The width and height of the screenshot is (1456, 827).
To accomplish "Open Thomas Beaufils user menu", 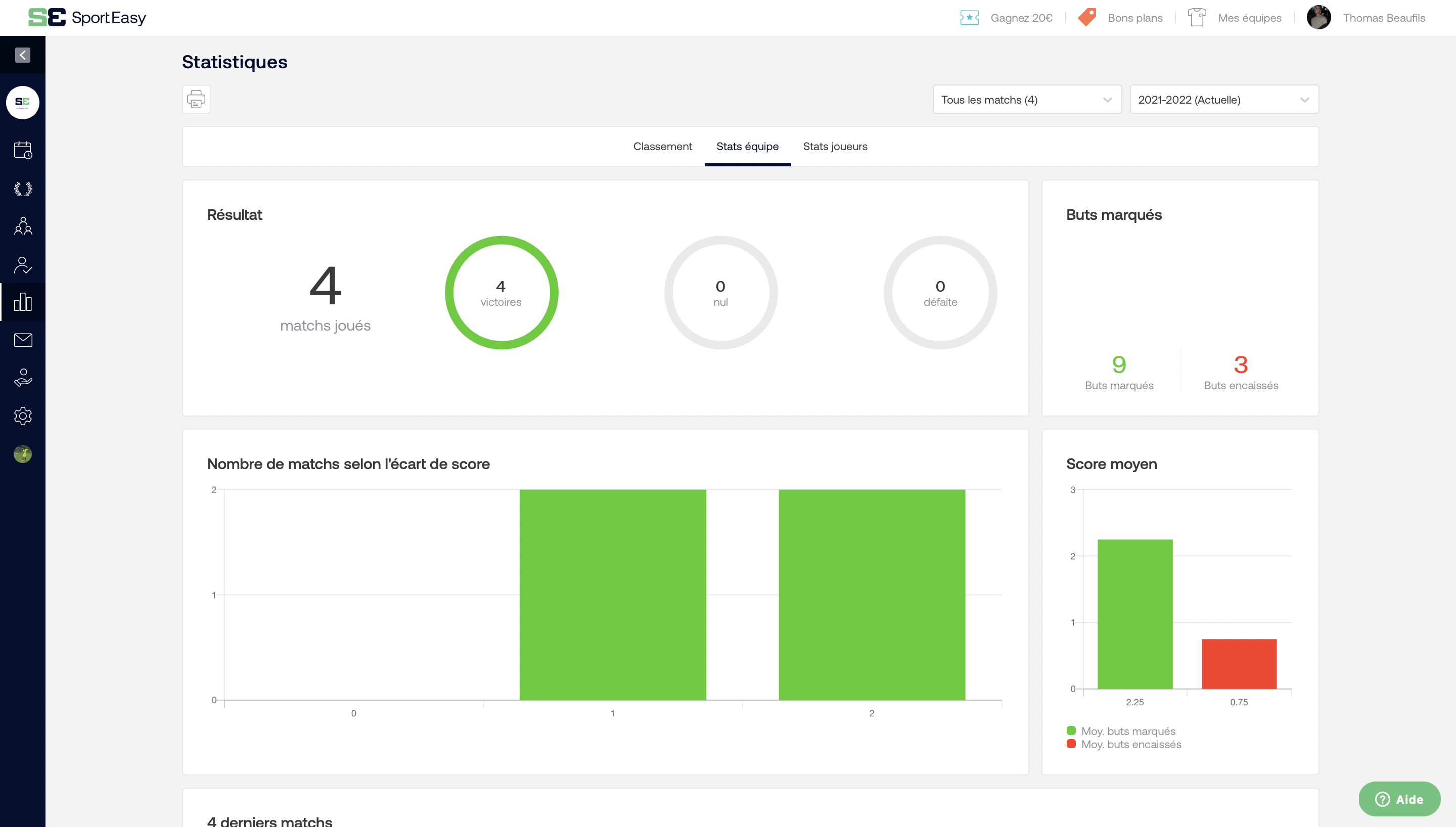I will 1384,18.
